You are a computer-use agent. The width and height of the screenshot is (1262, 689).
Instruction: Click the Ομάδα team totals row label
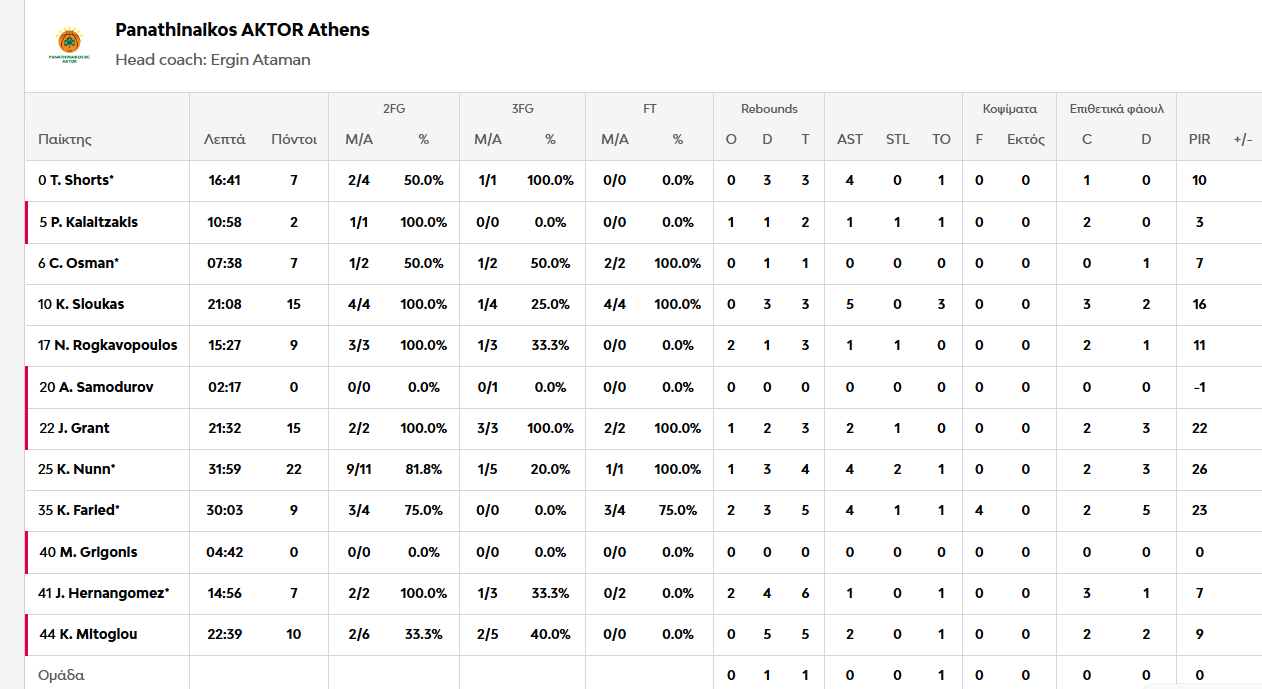tap(61, 675)
